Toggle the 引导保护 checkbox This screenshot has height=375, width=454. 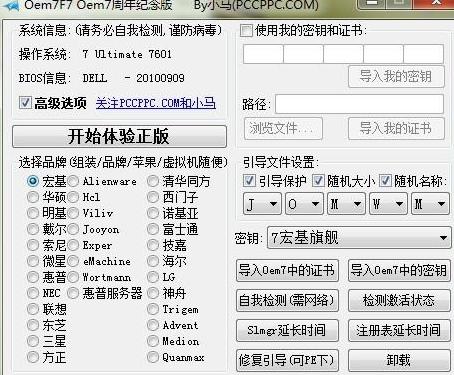(249, 181)
